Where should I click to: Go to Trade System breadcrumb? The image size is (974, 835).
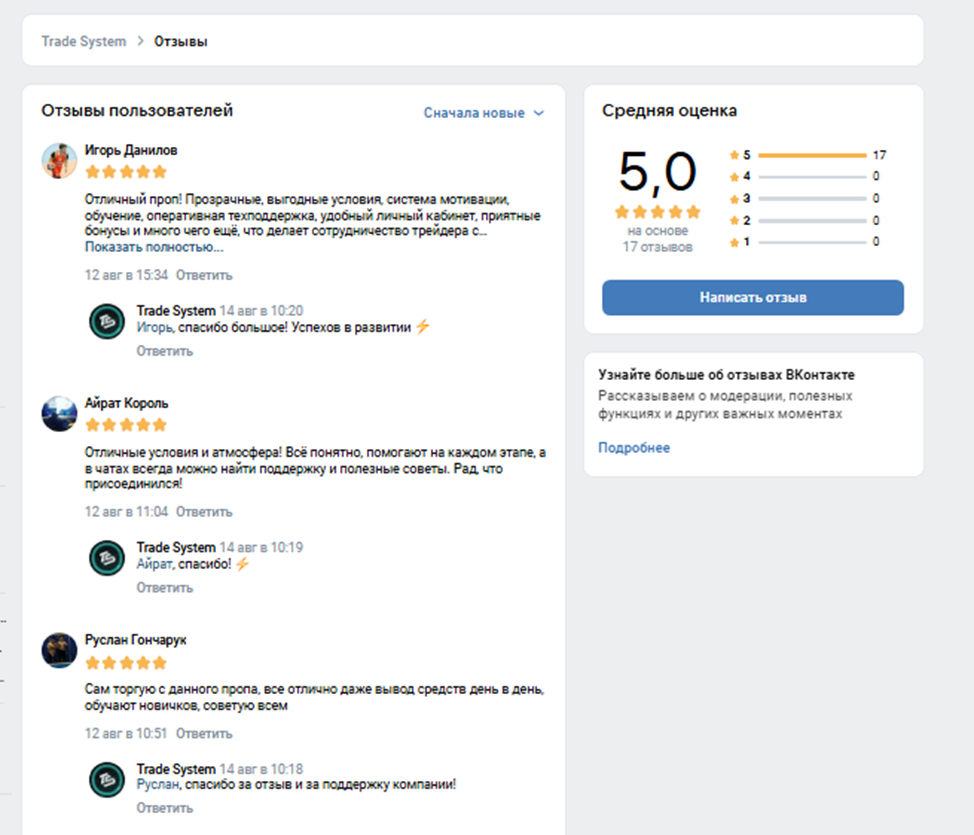click(84, 41)
